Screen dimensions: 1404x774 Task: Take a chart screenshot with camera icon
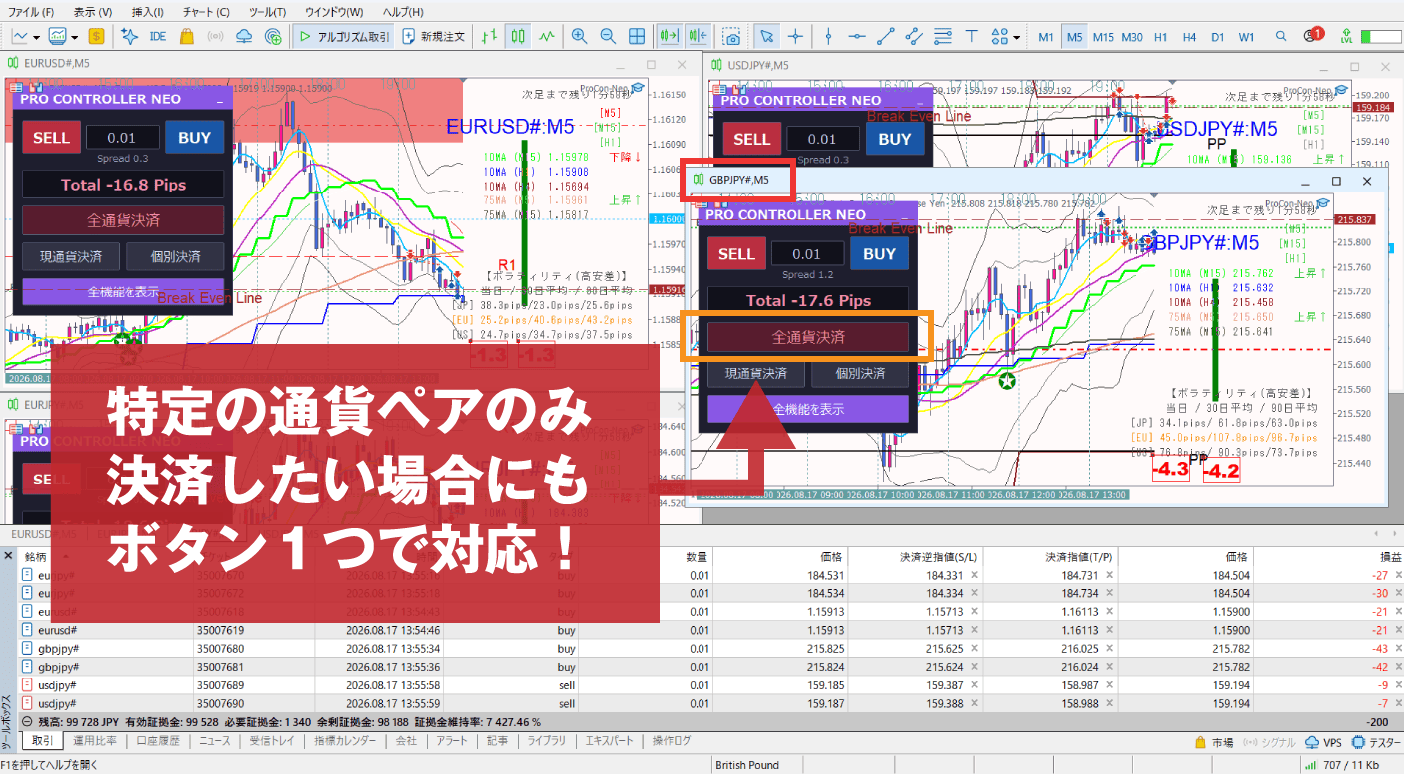pyautogui.click(x=732, y=37)
